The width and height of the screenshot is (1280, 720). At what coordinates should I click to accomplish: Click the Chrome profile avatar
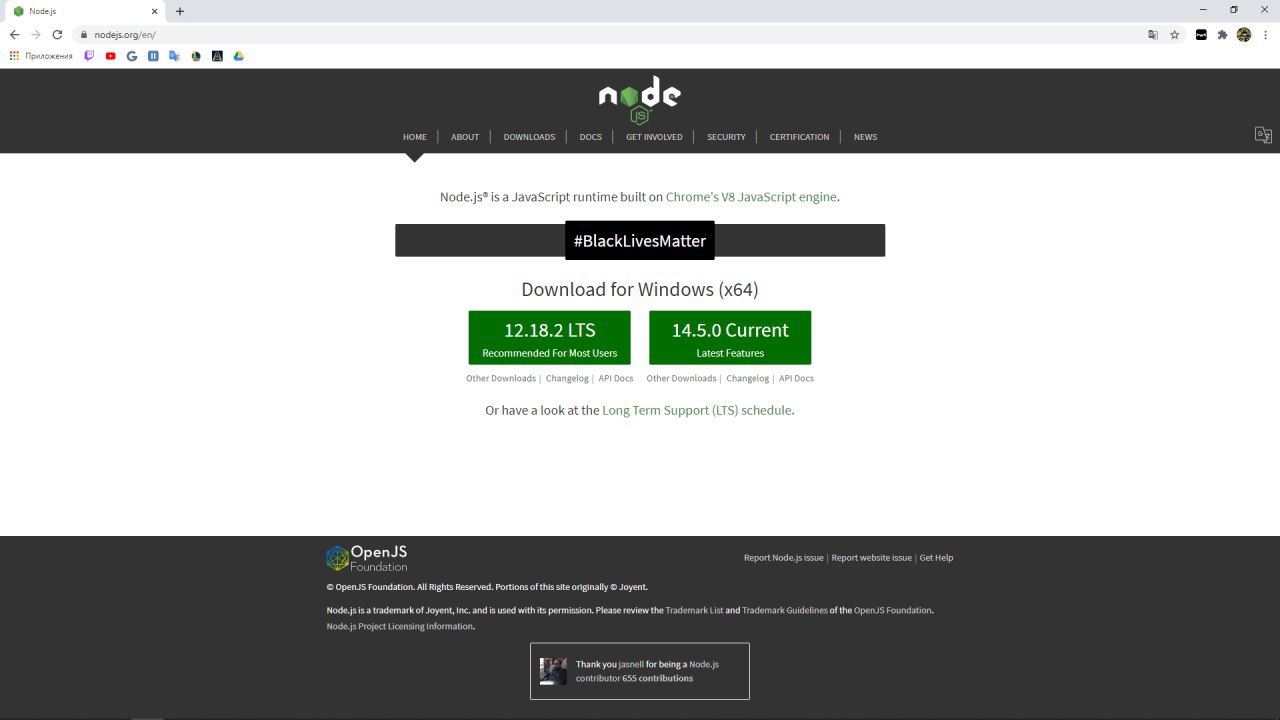(1244, 34)
